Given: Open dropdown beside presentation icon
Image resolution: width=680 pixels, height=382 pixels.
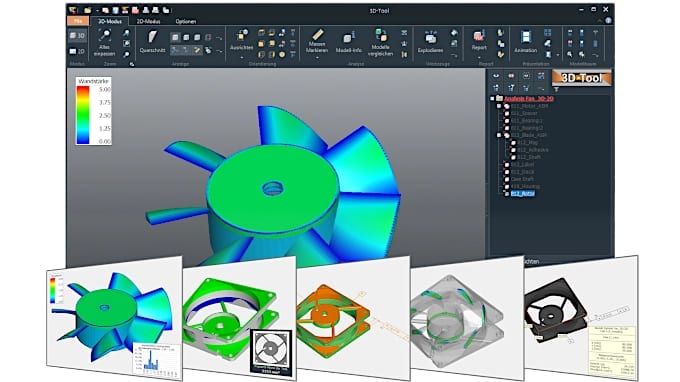Looking at the screenshot, I should (x=558, y=55).
